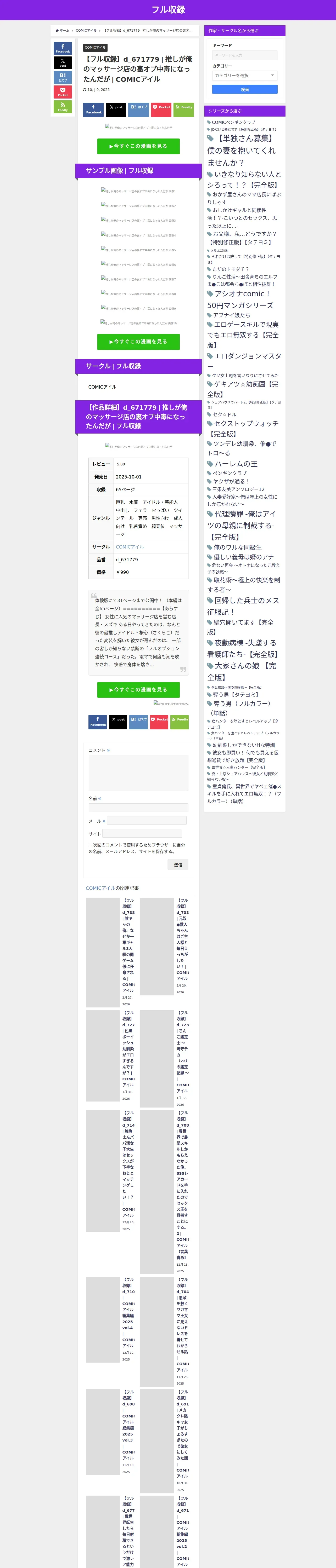Click the first green 今すぐこの漫画を見る button

point(138,146)
